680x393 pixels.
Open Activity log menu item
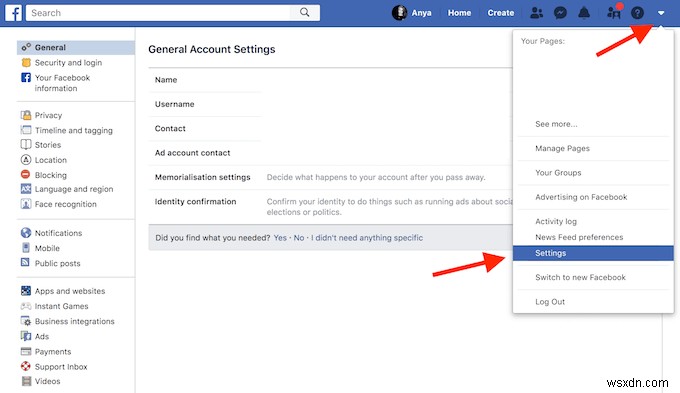(x=556, y=221)
